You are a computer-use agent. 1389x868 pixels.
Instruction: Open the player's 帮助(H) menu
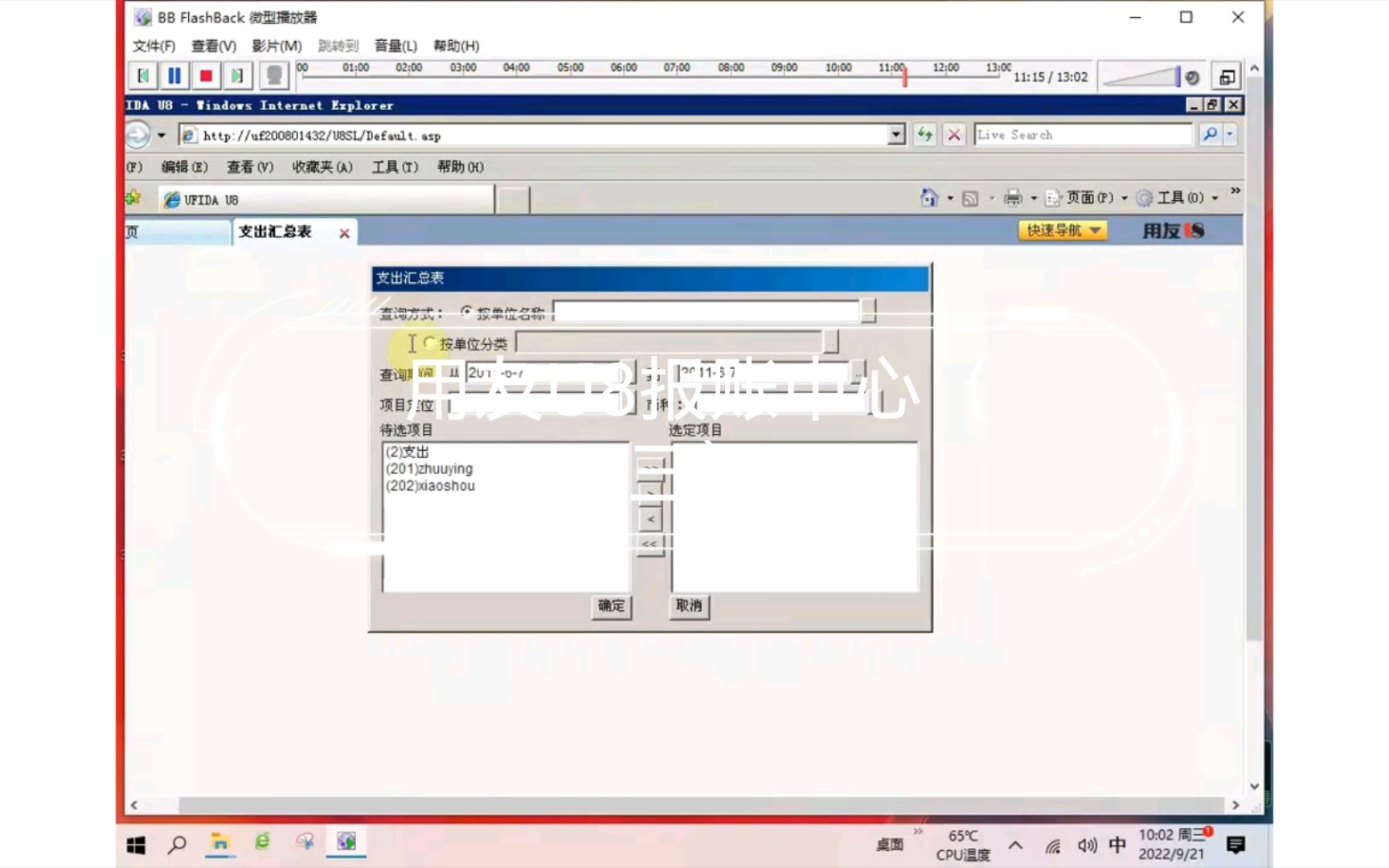(x=456, y=46)
